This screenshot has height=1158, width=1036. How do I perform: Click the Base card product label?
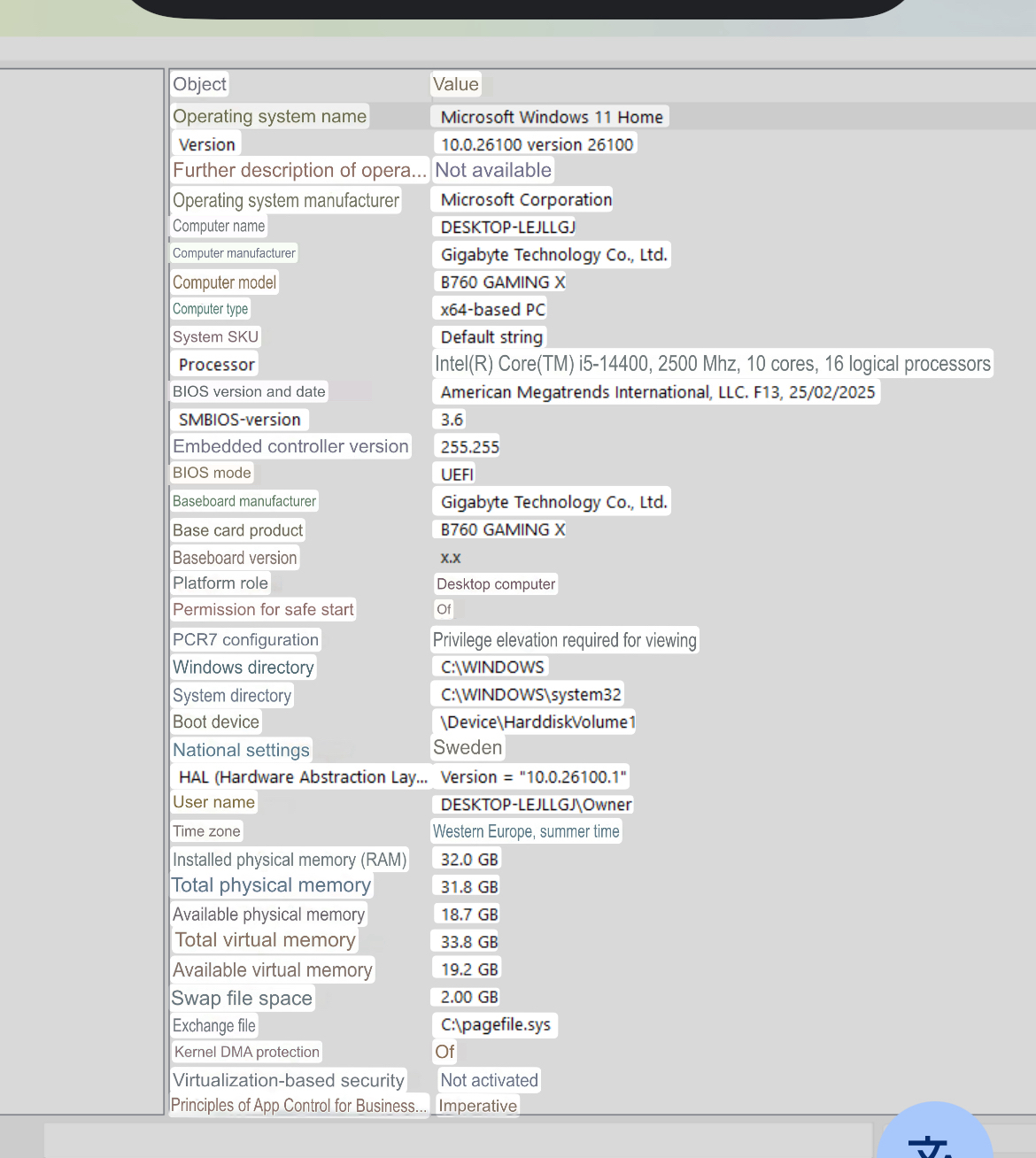(x=237, y=530)
